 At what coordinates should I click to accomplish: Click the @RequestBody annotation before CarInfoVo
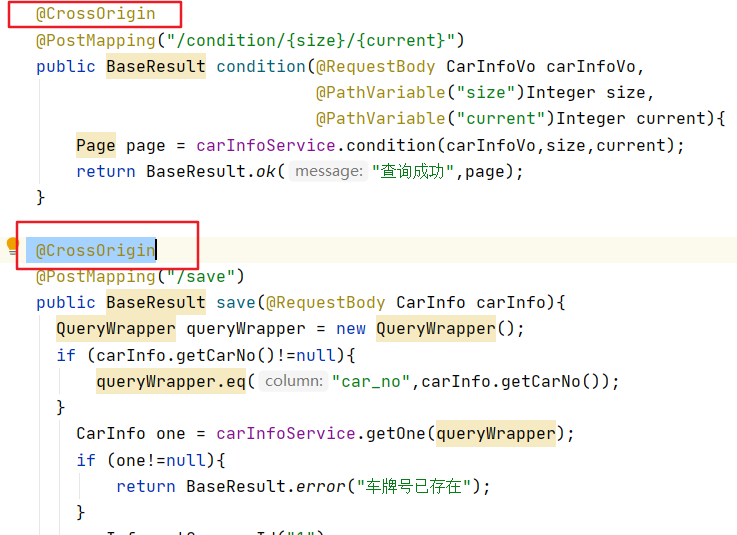pos(375,66)
